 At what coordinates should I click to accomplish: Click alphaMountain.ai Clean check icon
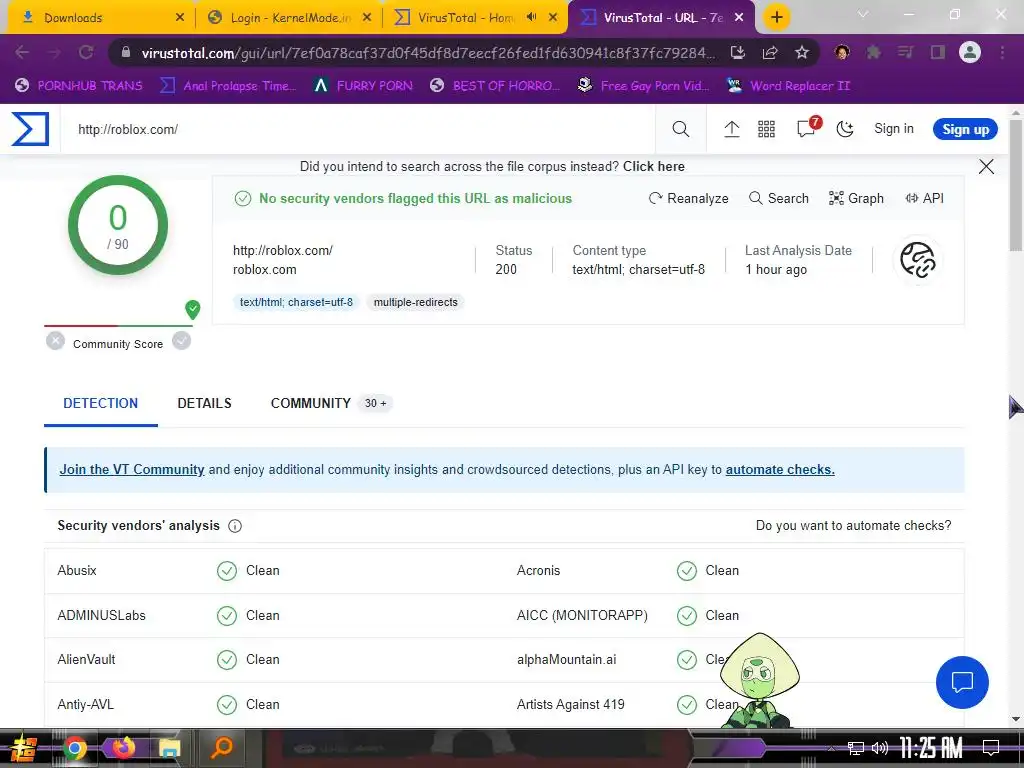[x=686, y=660]
